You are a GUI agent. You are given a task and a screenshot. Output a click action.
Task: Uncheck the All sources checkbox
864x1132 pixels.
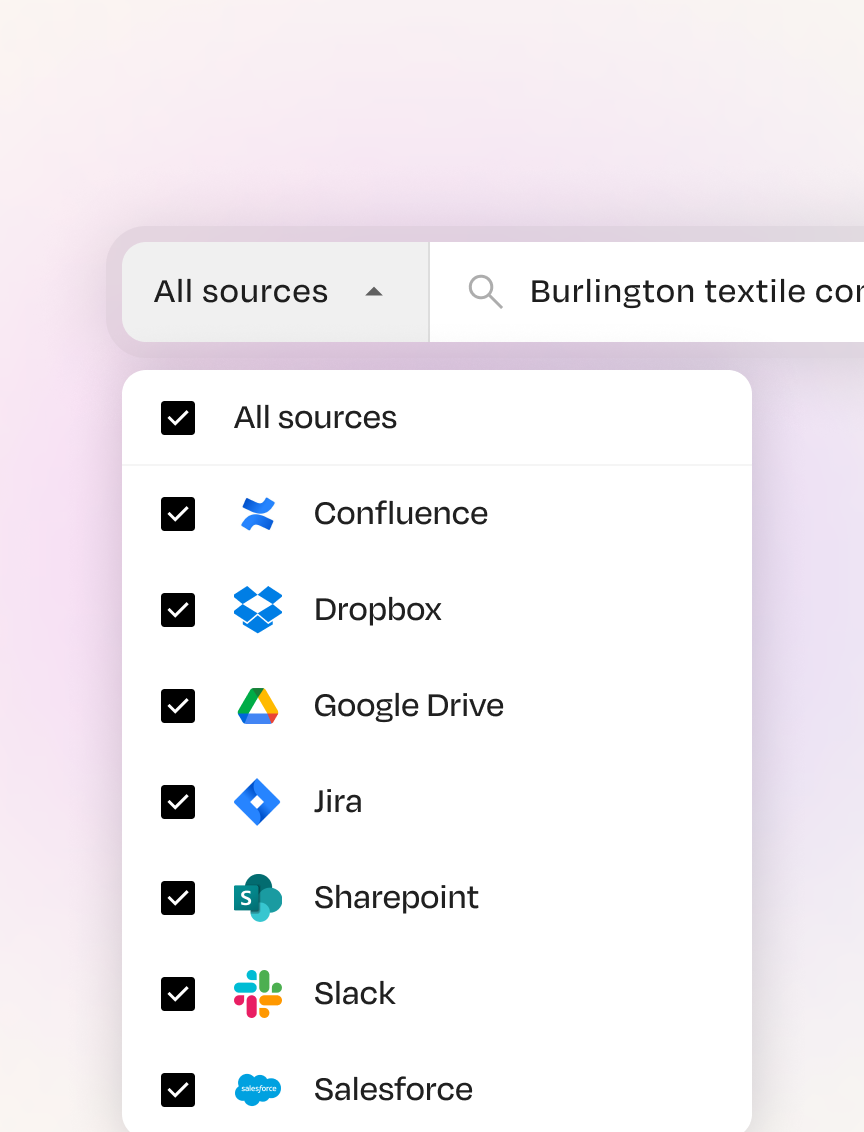(x=178, y=418)
